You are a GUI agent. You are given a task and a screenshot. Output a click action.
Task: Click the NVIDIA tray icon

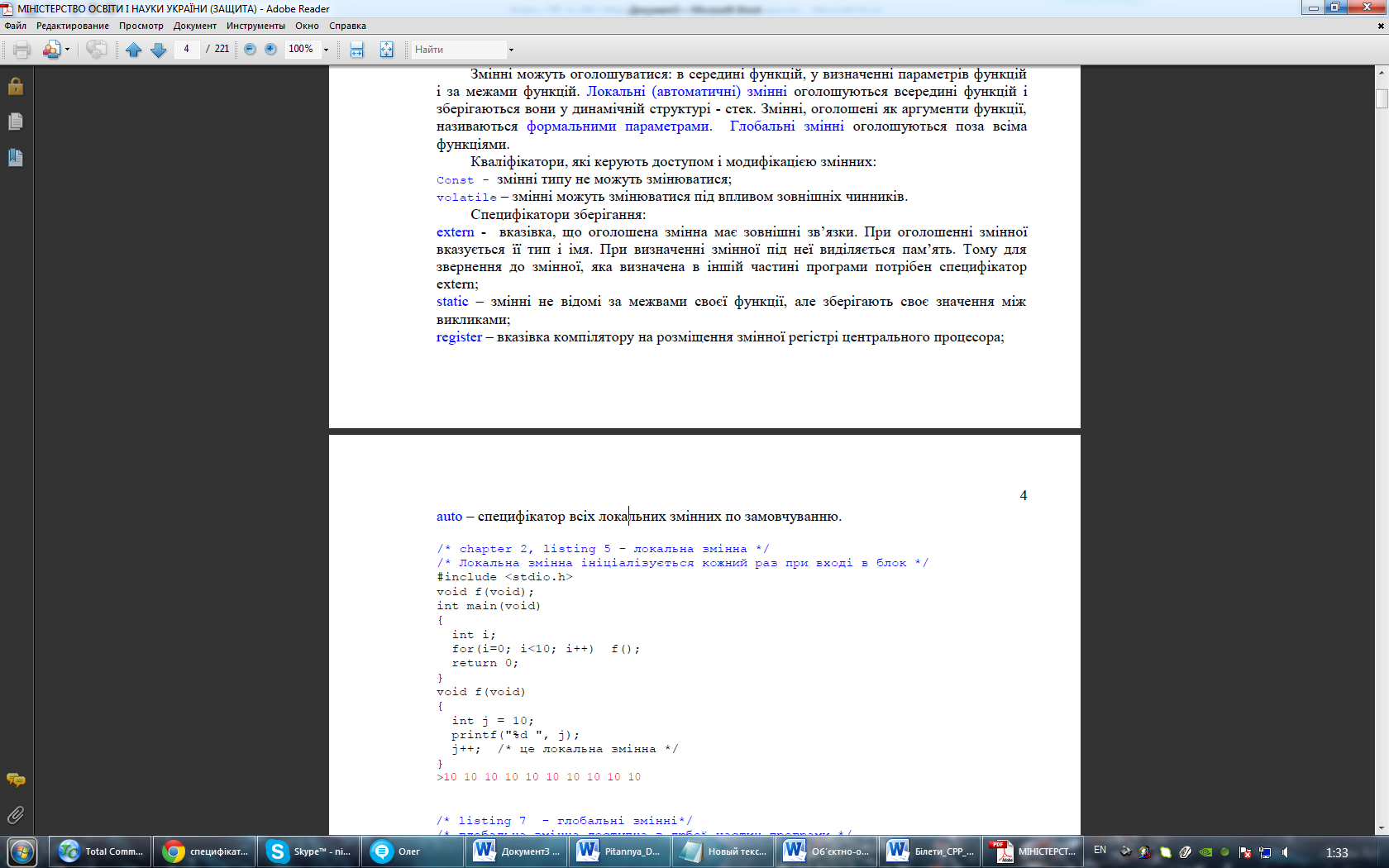[x=1205, y=852]
